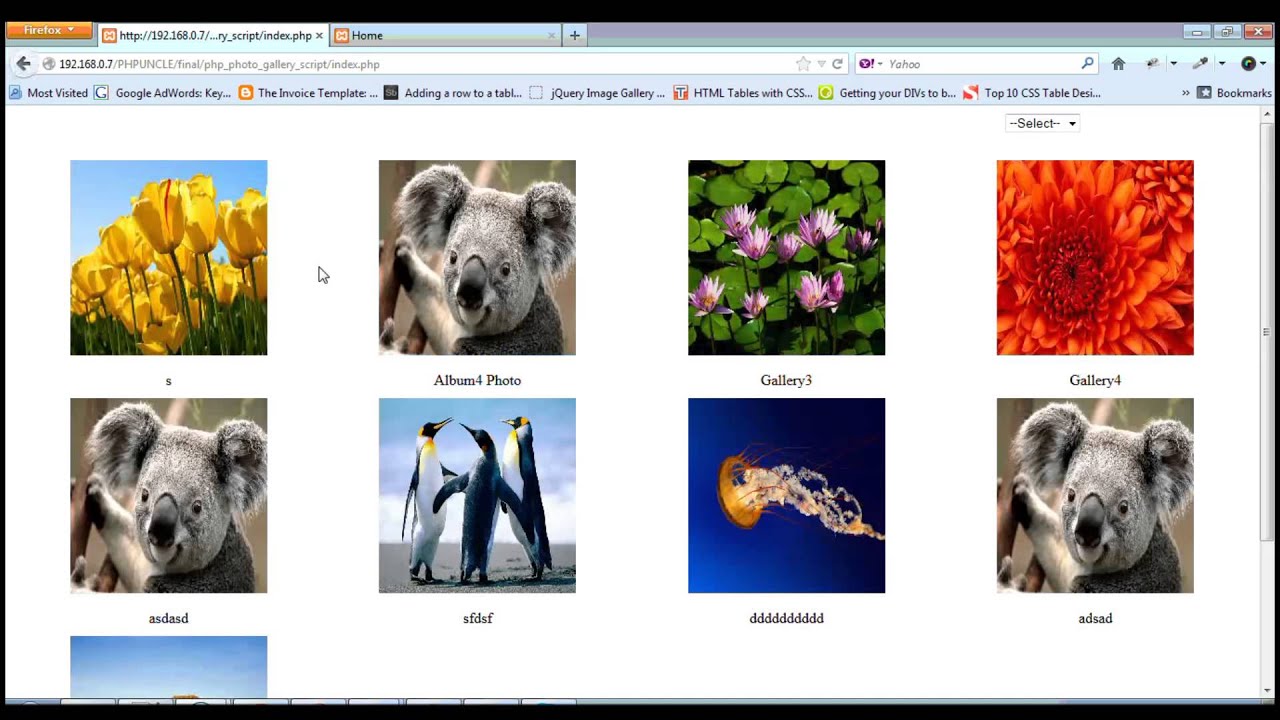This screenshot has width=1280, height=720.
Task: Click the Gallery4 caption text
Action: [1095, 380]
